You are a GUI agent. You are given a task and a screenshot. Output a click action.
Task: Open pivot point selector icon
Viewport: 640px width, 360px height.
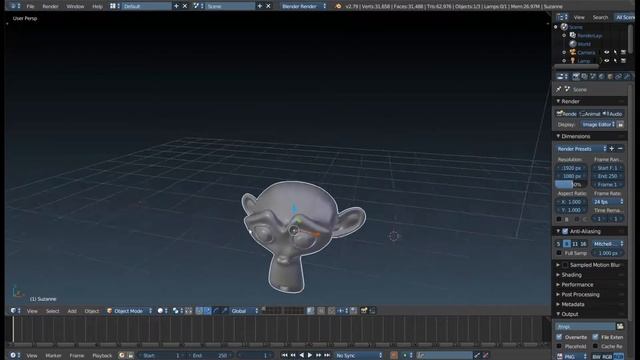(177, 311)
